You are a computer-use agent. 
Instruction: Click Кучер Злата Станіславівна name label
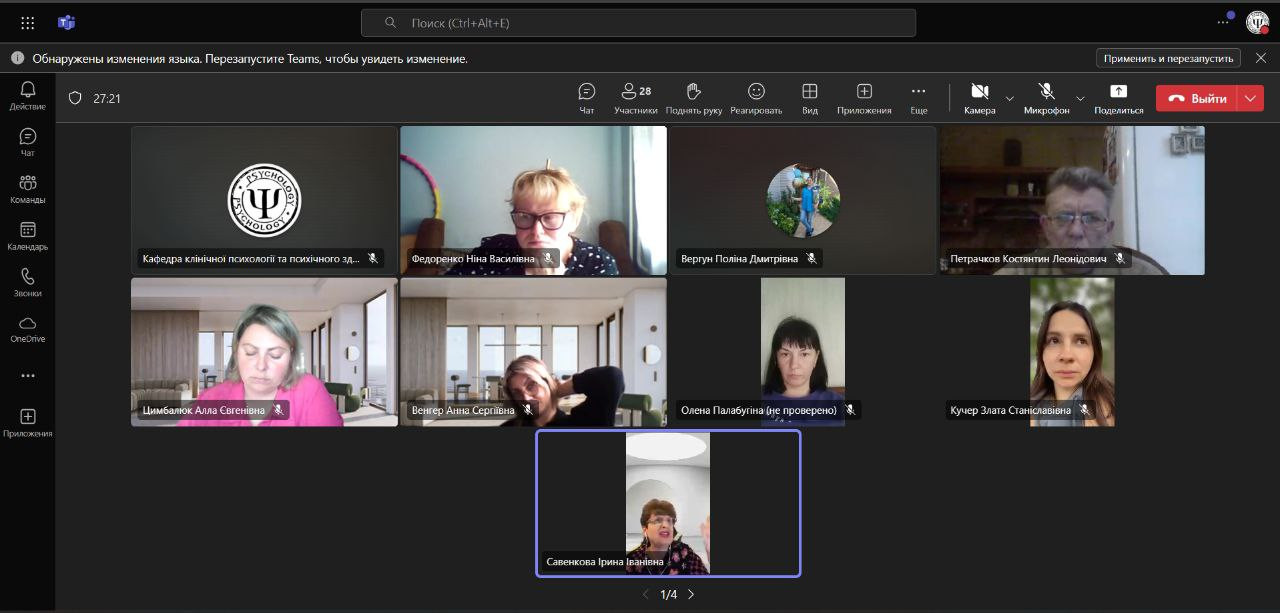click(1010, 410)
